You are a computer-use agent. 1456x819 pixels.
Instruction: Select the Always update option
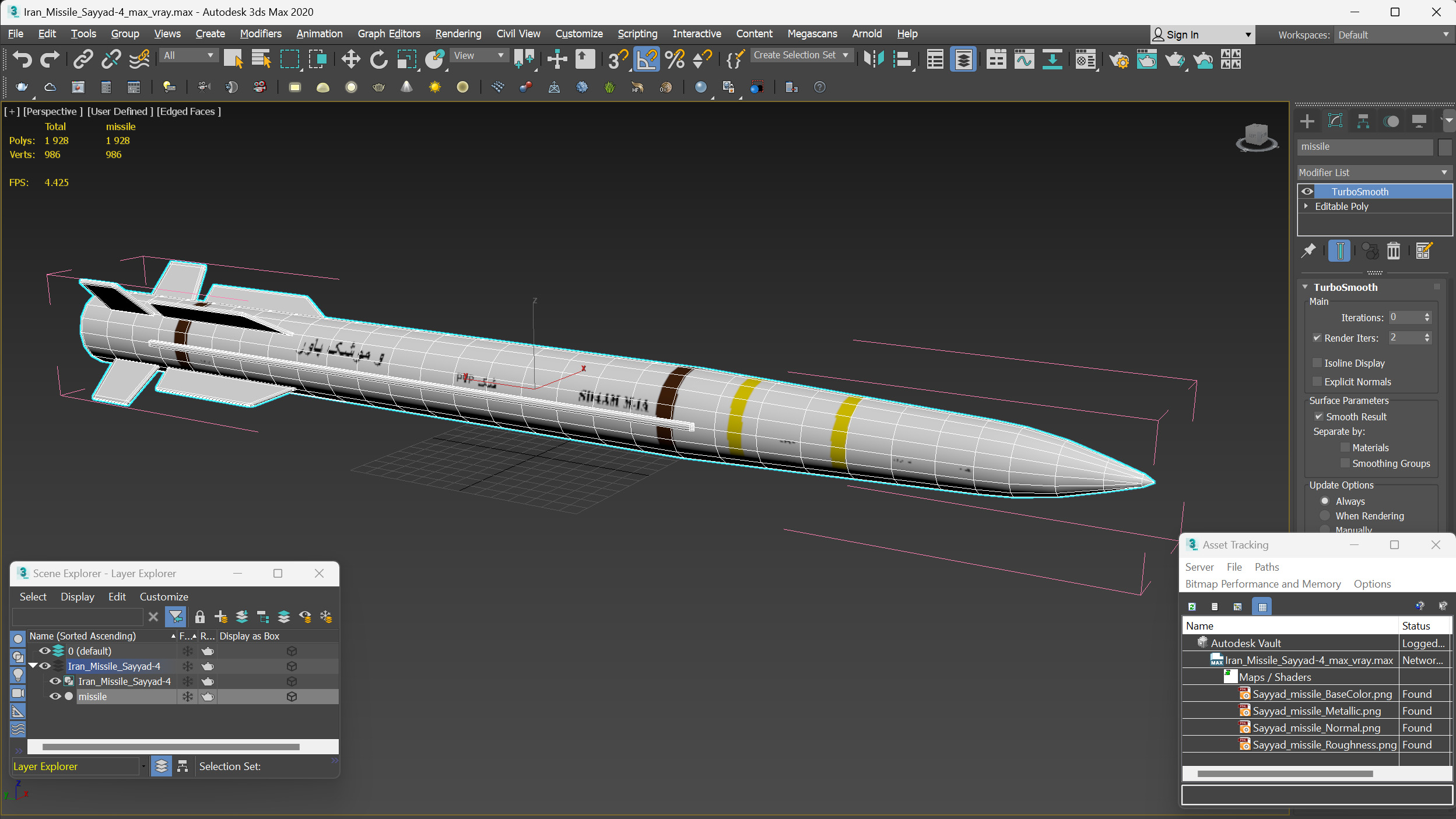[1325, 501]
